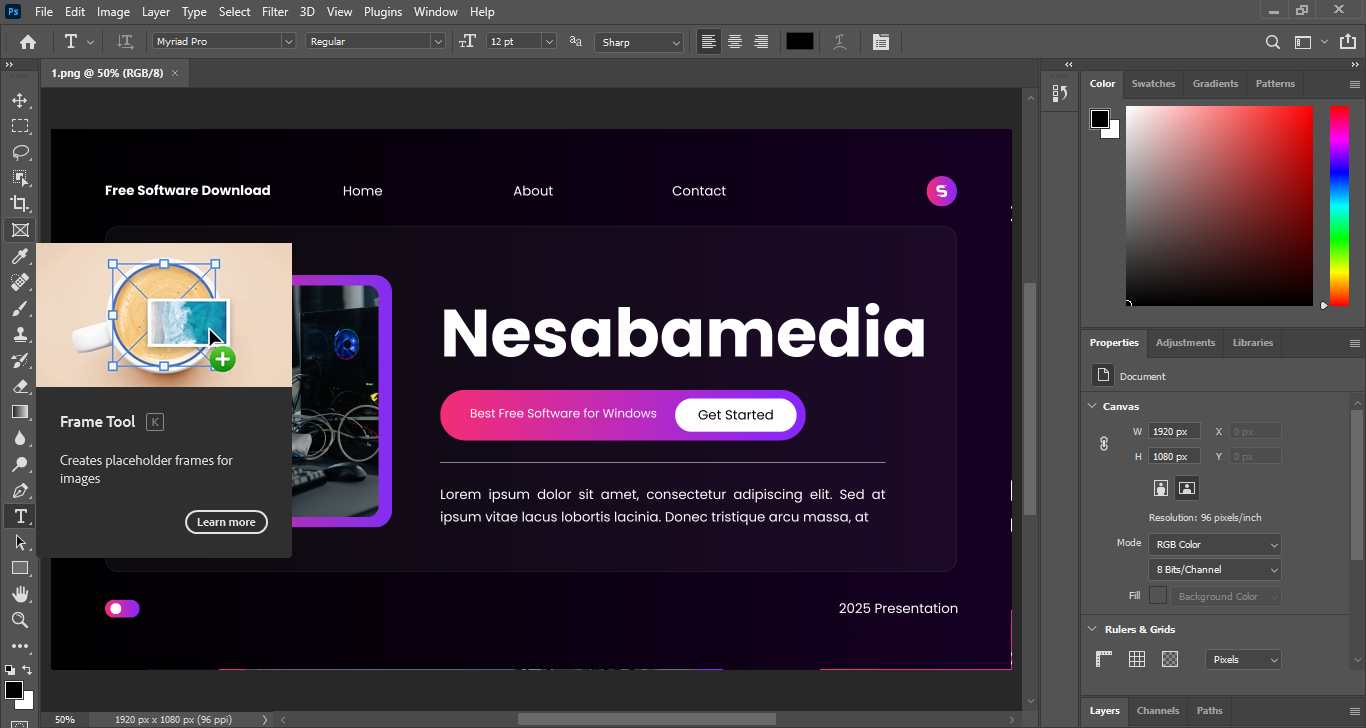Set canvas orientation to portrait
Screen dimensions: 1366x728
[1160, 488]
